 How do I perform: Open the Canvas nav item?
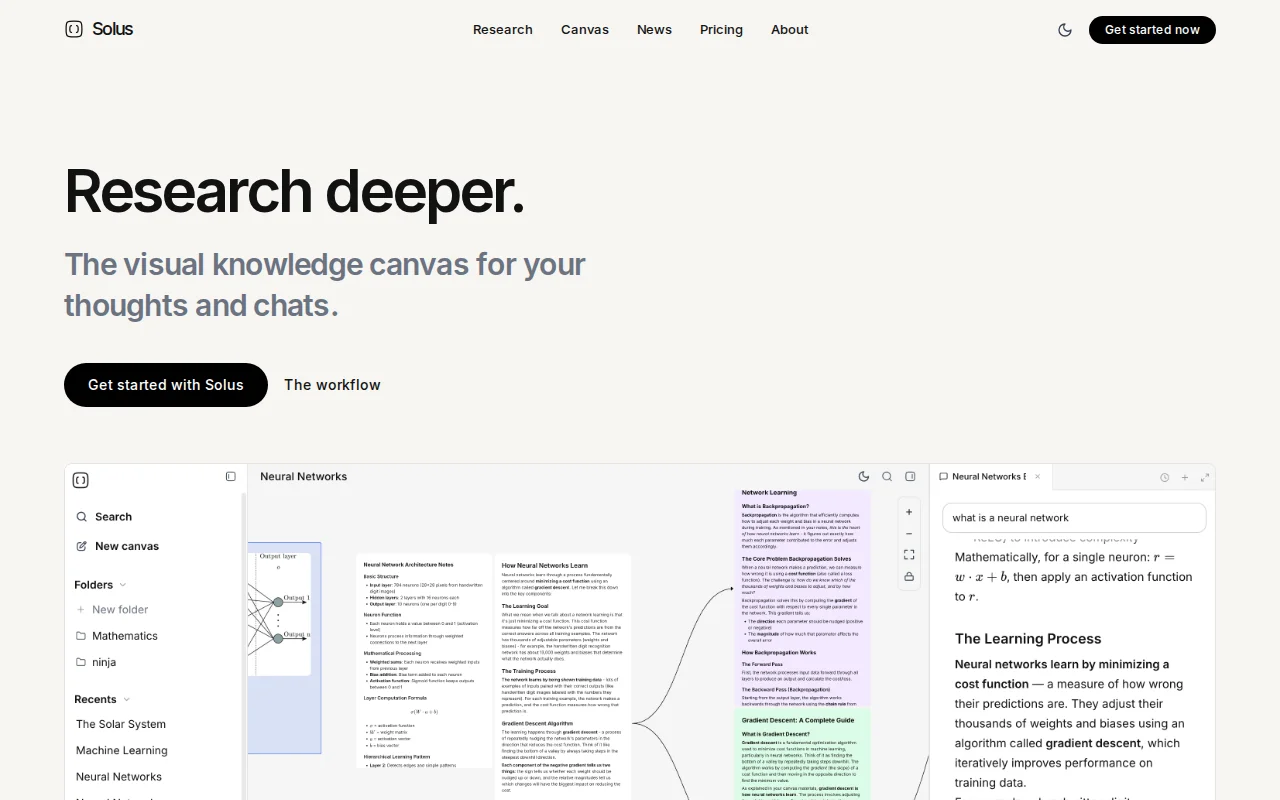tap(585, 30)
